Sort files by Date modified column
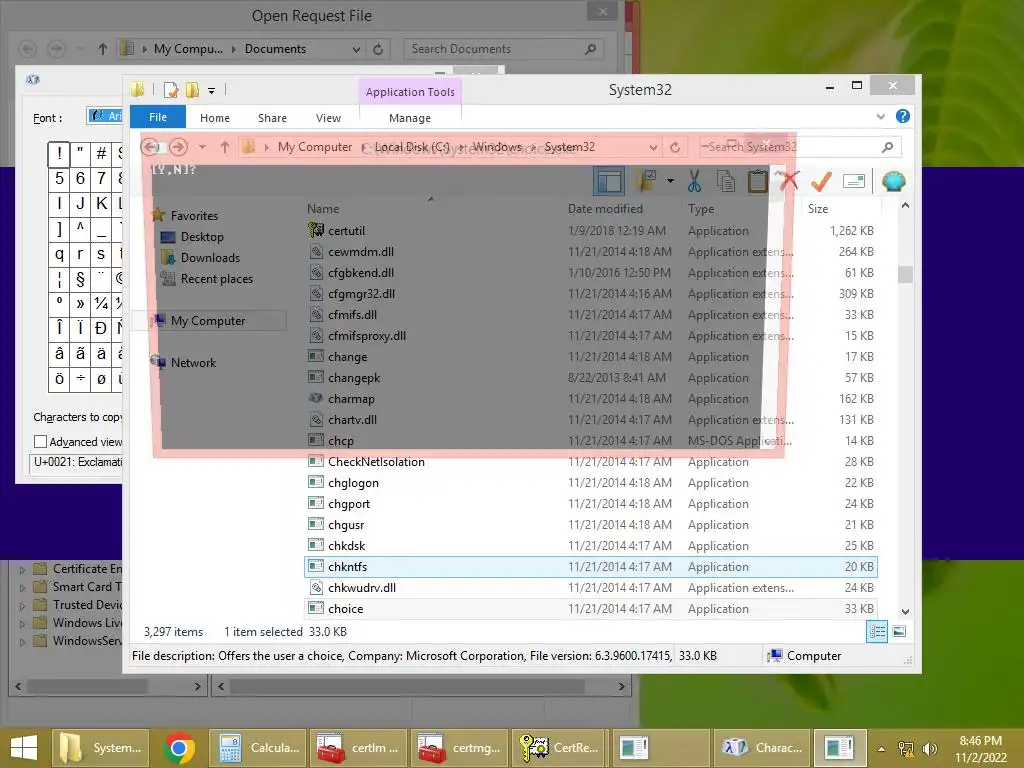The width and height of the screenshot is (1024, 768). click(605, 209)
